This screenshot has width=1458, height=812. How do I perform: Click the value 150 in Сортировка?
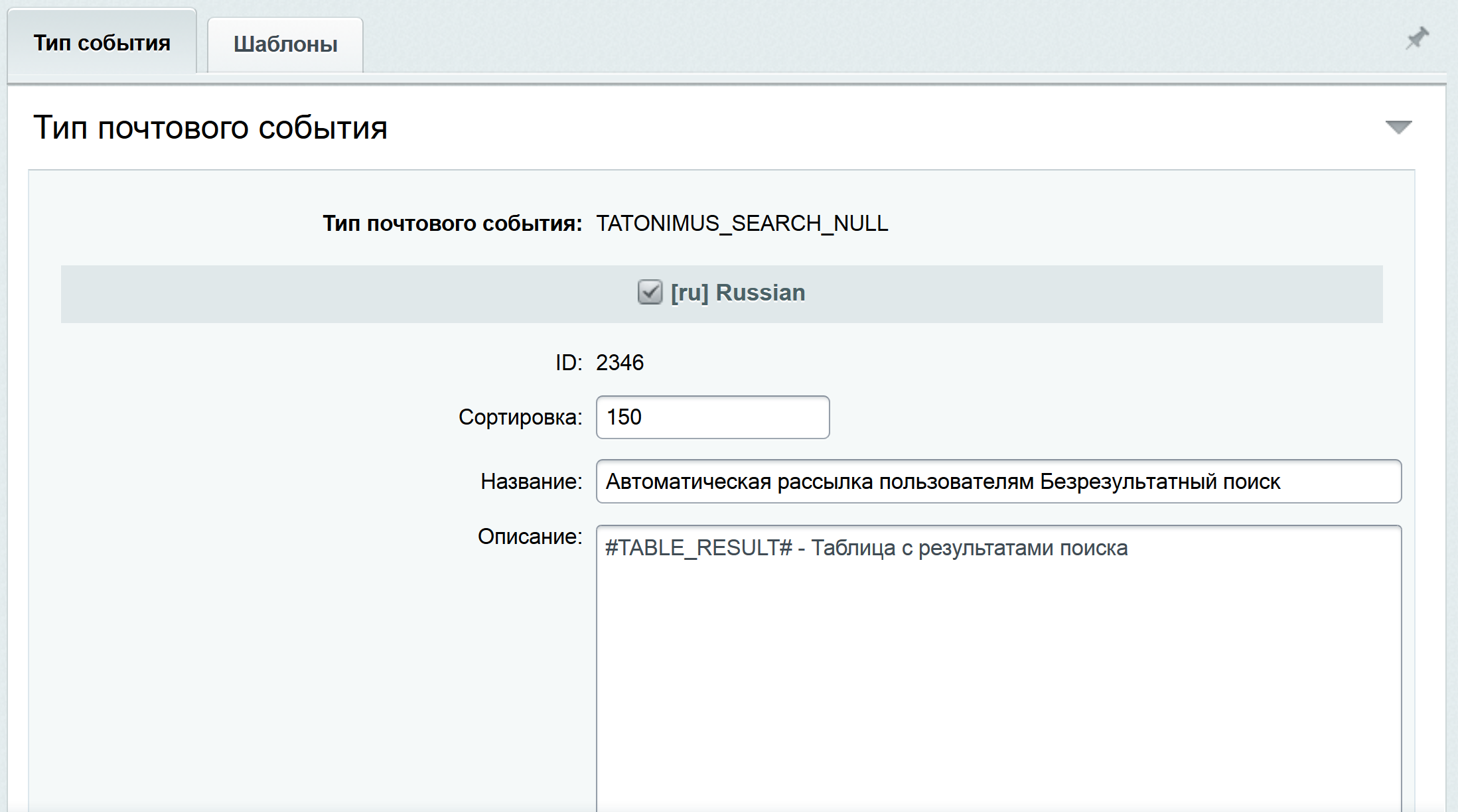pos(624,417)
